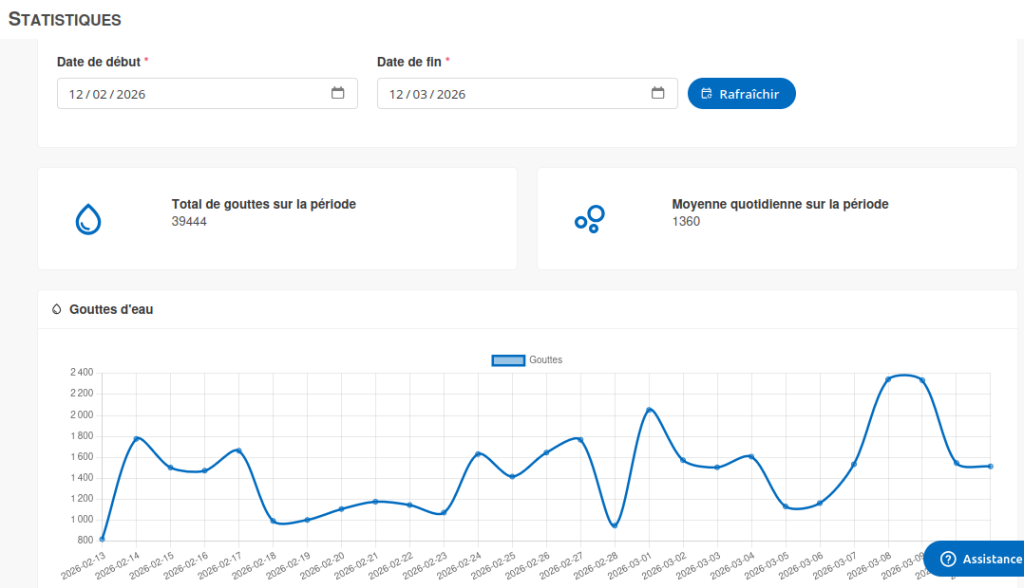This screenshot has height=588, width=1024.
Task: Select the year segment in Date de fin
Action: coord(451,94)
